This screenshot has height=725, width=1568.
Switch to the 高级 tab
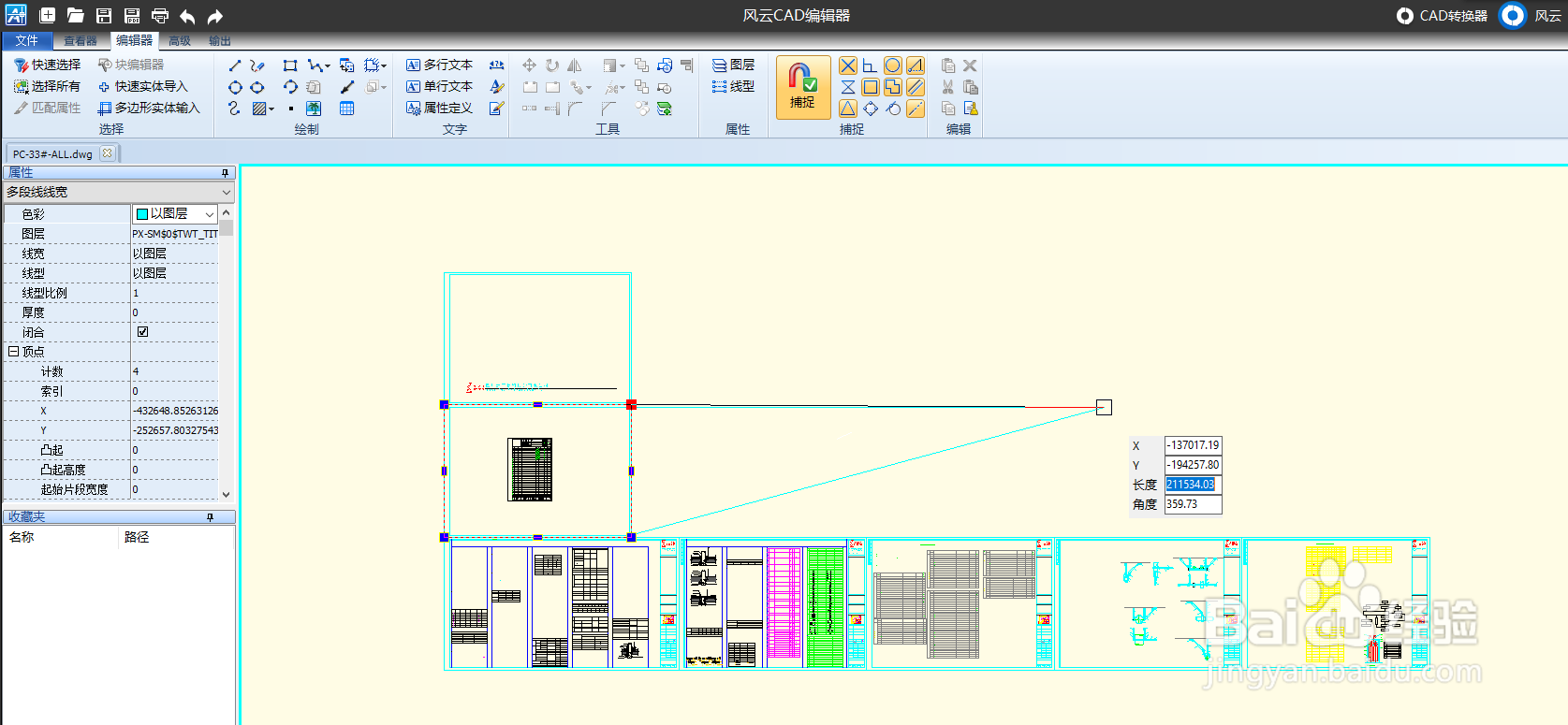(x=180, y=40)
